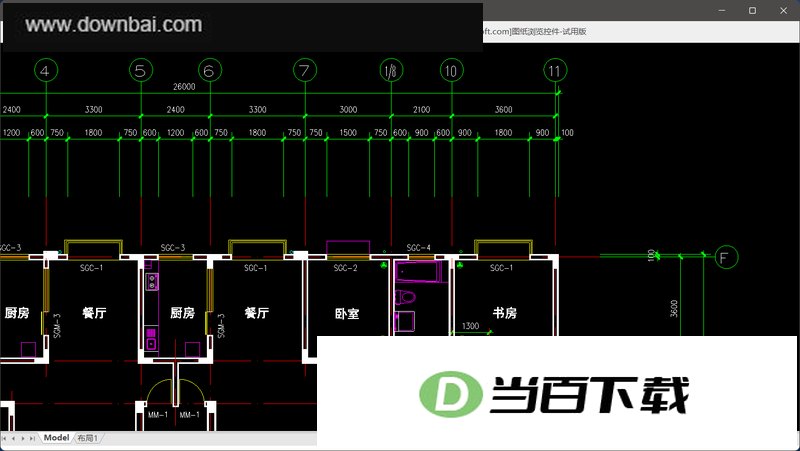Screen dimensions: 800x451
Task: Click the 1500 dimension text
Action: pyautogui.click(x=348, y=133)
